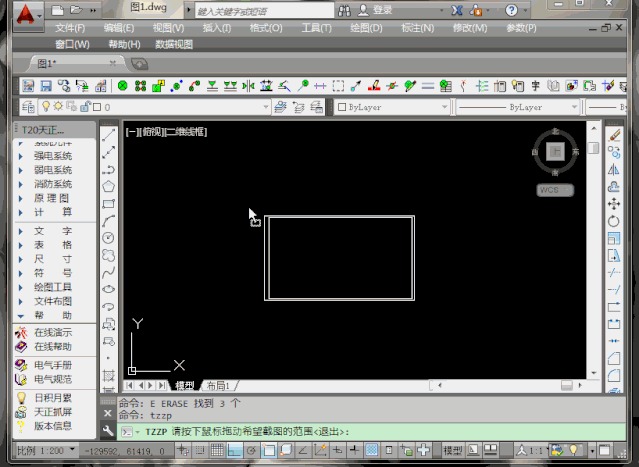Click the layer 0 color swatch

click(x=97, y=107)
